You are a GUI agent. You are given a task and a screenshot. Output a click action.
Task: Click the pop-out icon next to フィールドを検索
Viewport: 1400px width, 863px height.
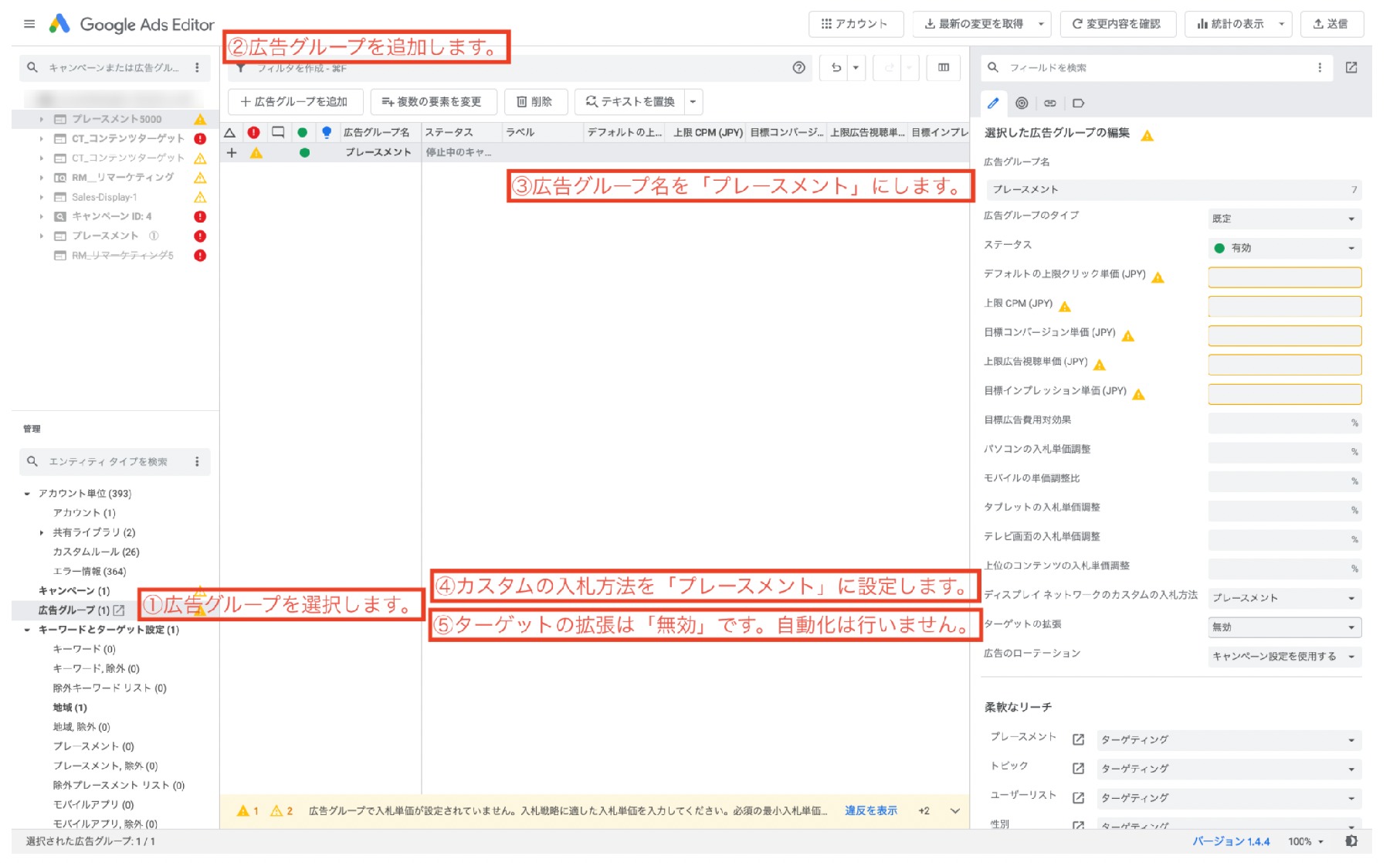pos(1351,68)
